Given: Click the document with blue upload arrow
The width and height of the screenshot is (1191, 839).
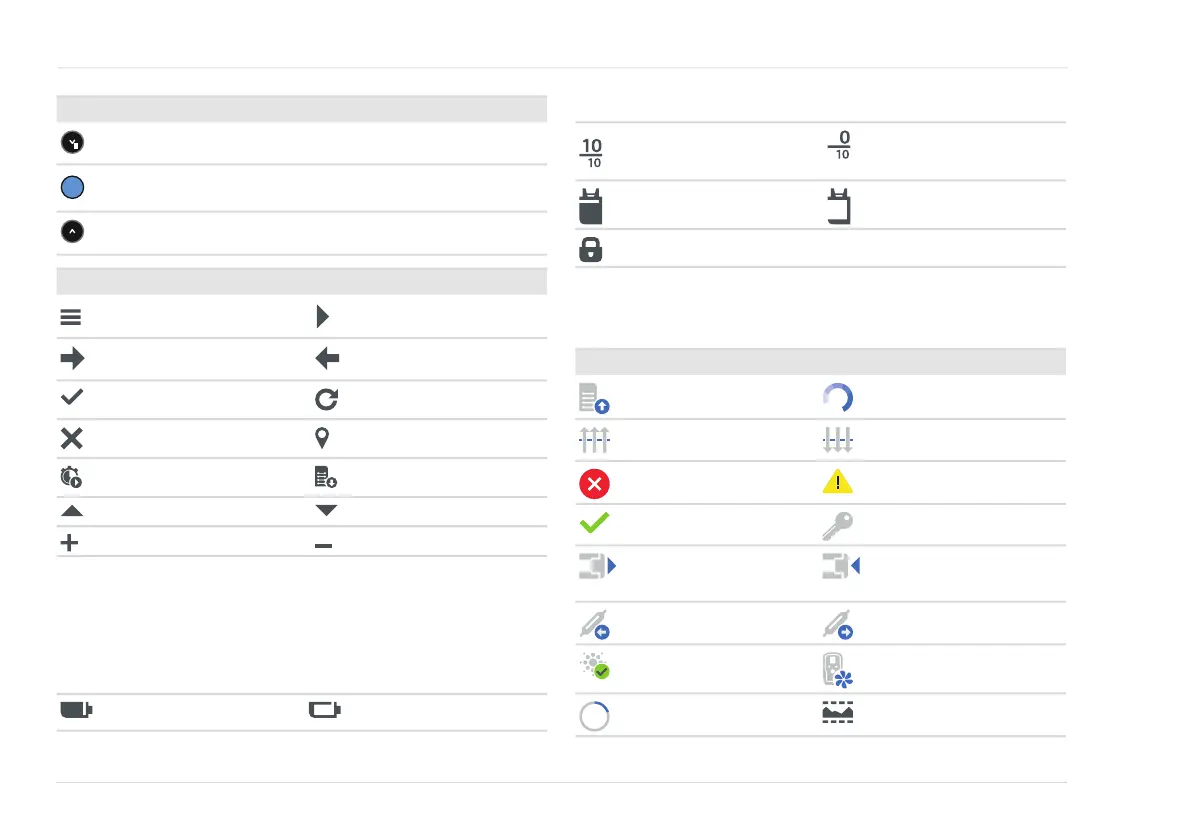Looking at the screenshot, I should [594, 399].
